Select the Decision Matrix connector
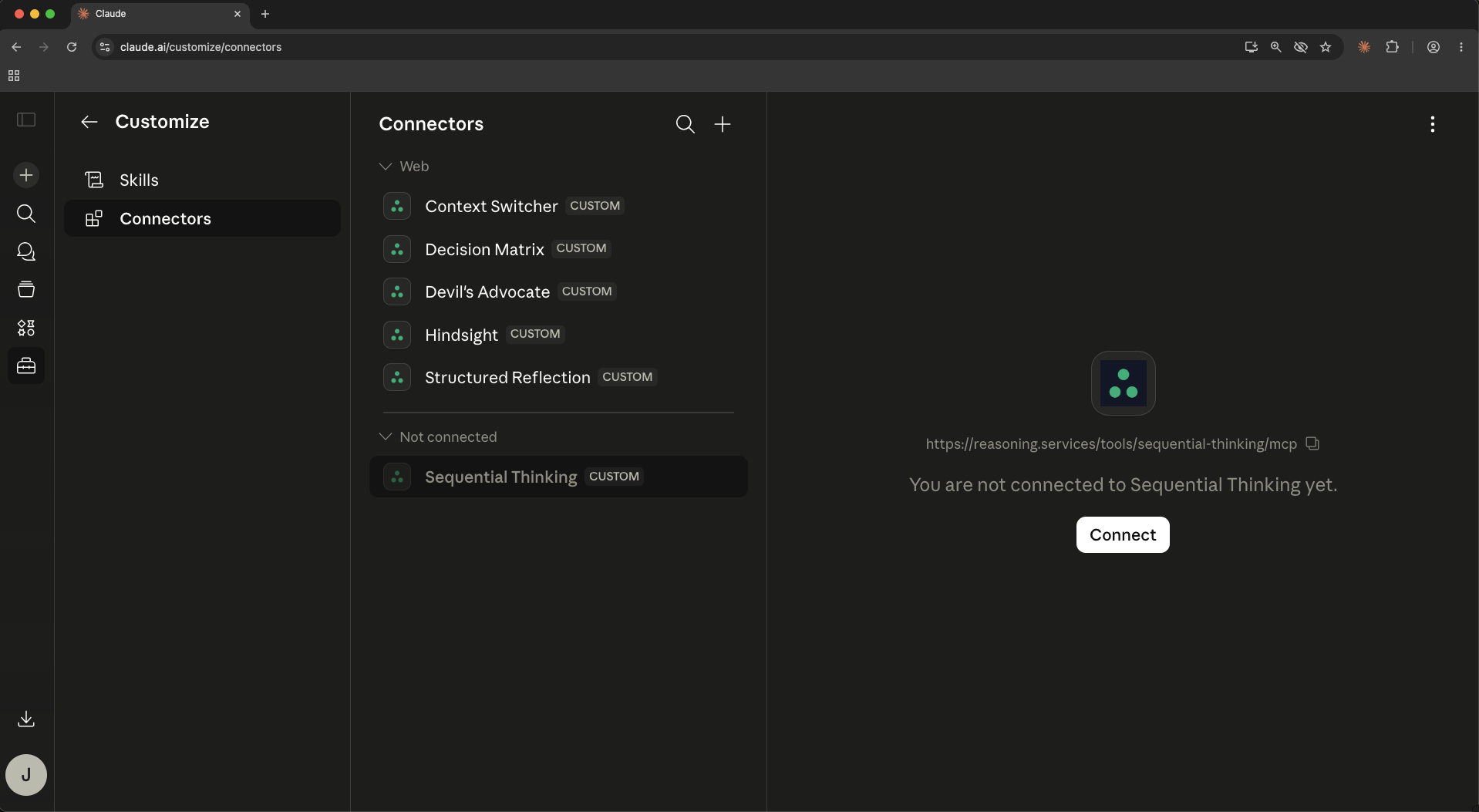 tap(558, 249)
